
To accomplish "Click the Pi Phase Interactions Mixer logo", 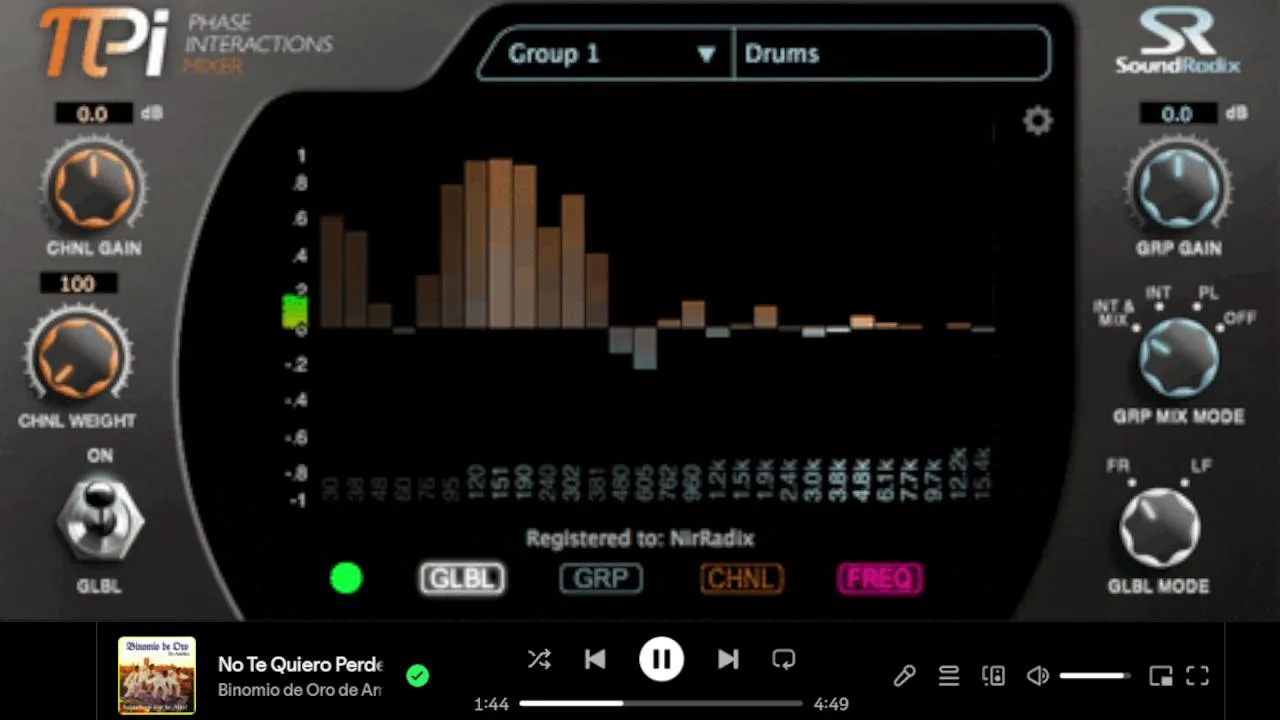I will (x=185, y=42).
